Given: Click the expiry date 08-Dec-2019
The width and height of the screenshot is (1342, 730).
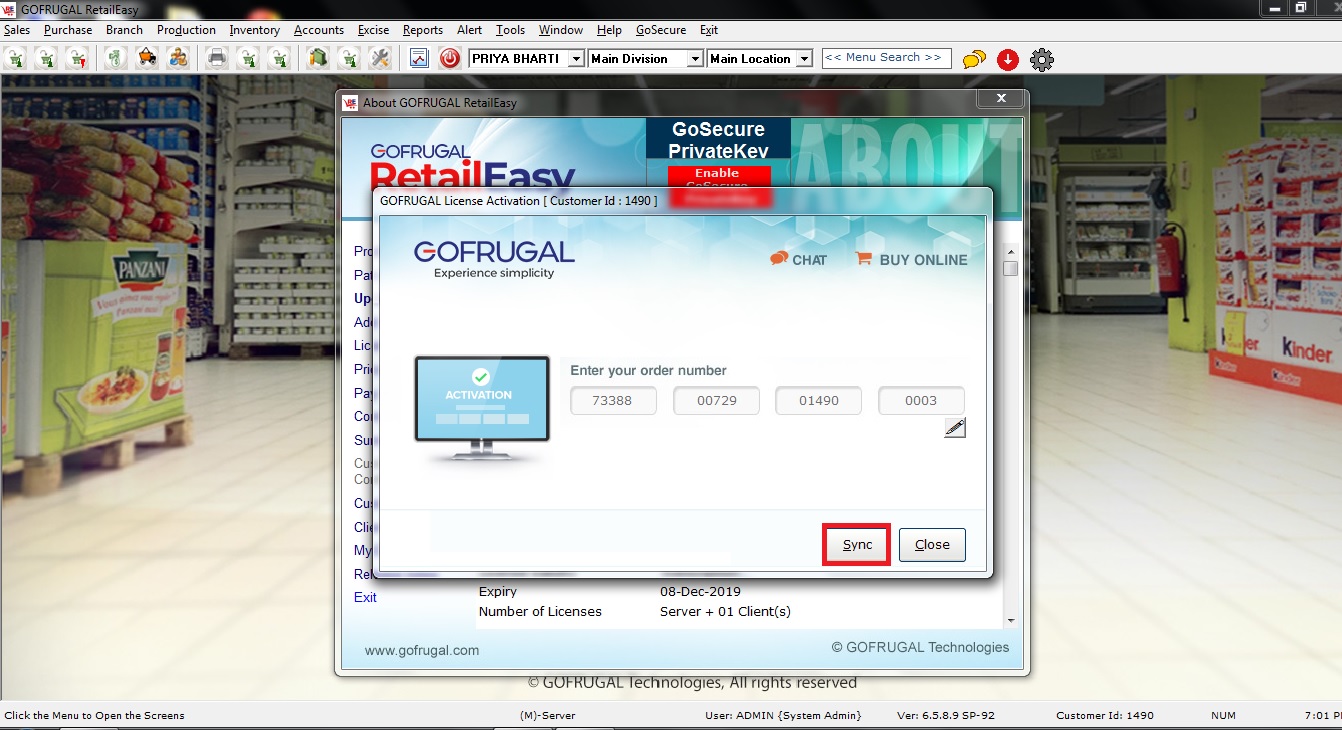Looking at the screenshot, I should point(700,591).
